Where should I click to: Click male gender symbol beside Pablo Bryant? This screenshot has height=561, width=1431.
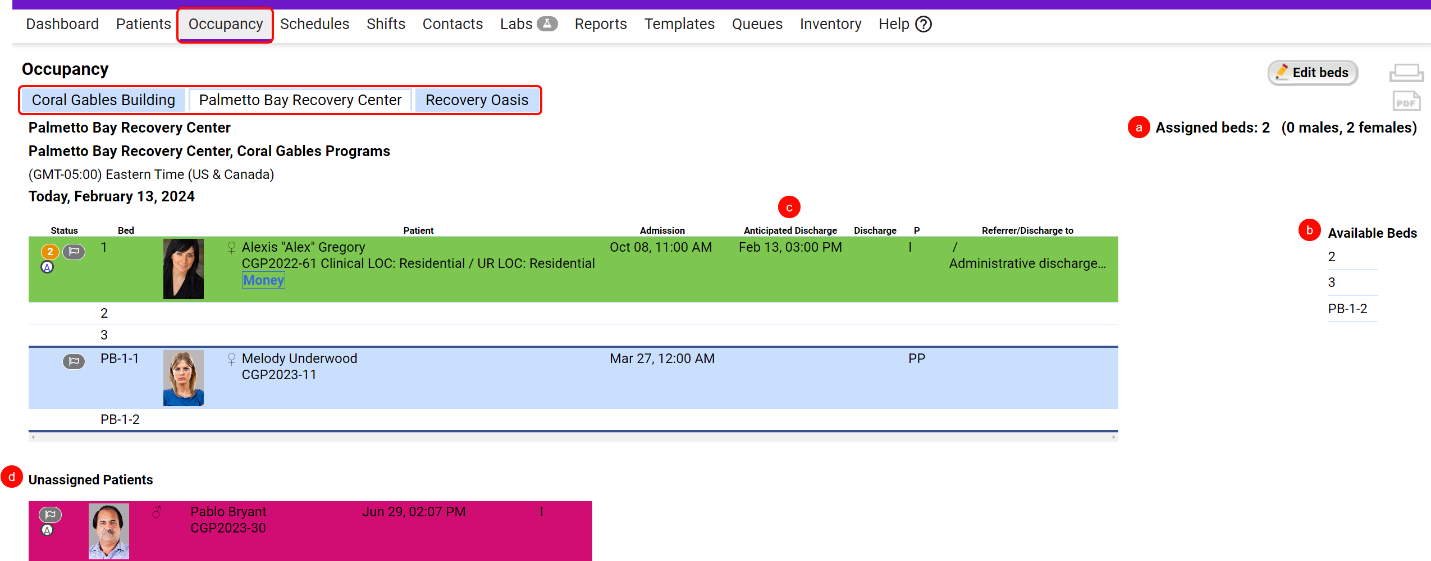[156, 512]
